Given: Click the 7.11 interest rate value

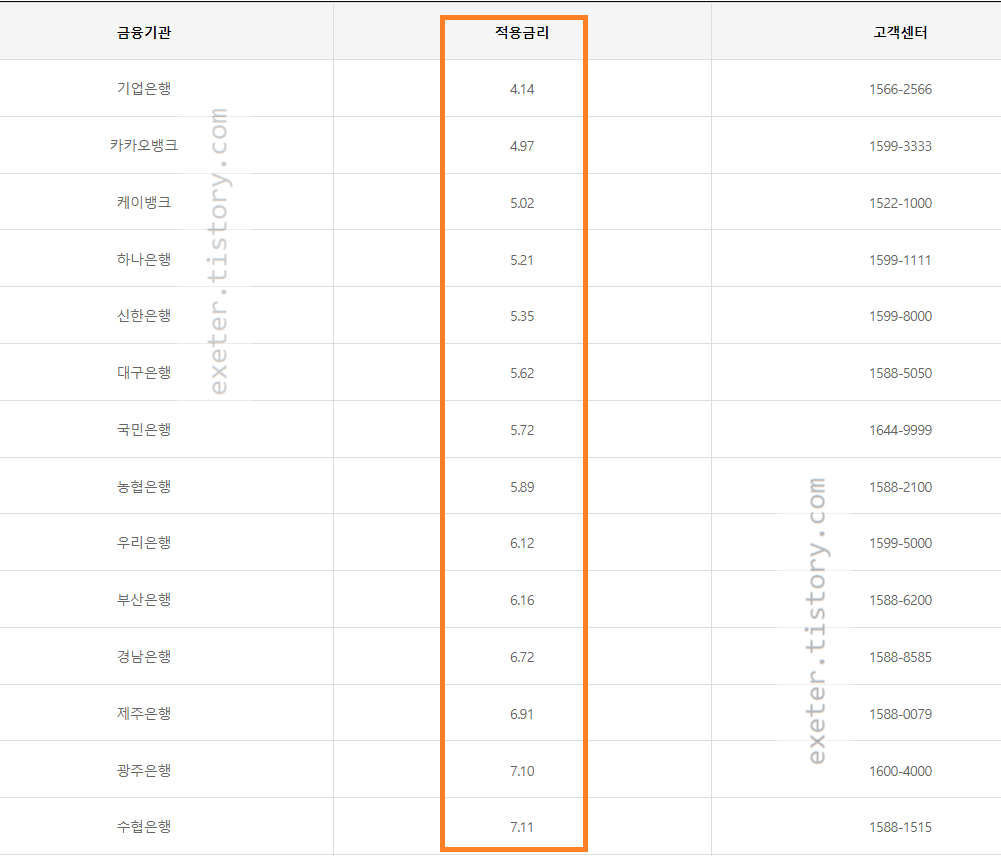Looking at the screenshot, I should point(522,827).
